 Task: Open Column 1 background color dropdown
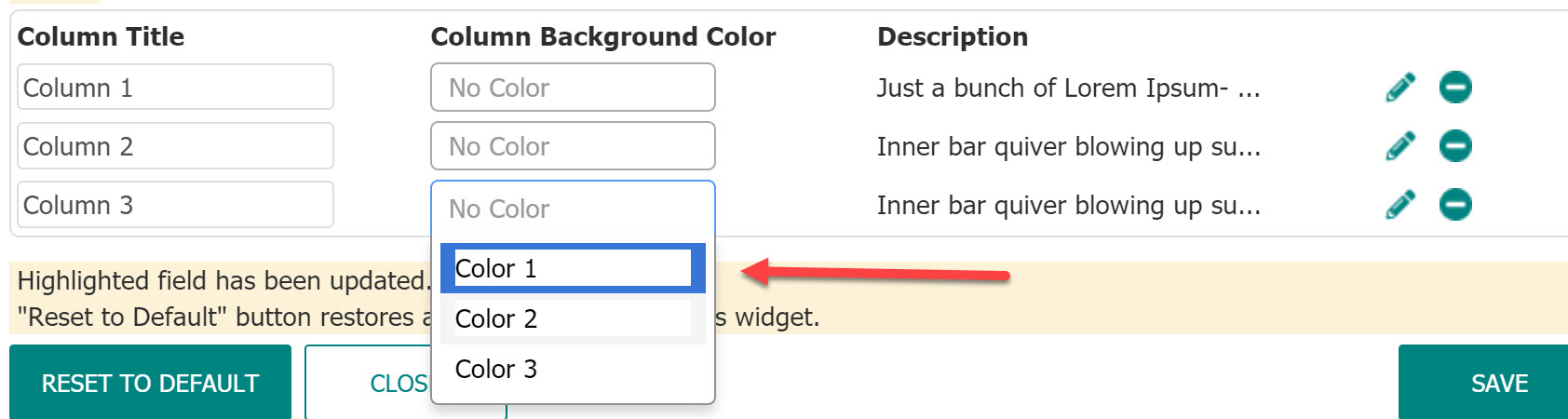tap(573, 88)
